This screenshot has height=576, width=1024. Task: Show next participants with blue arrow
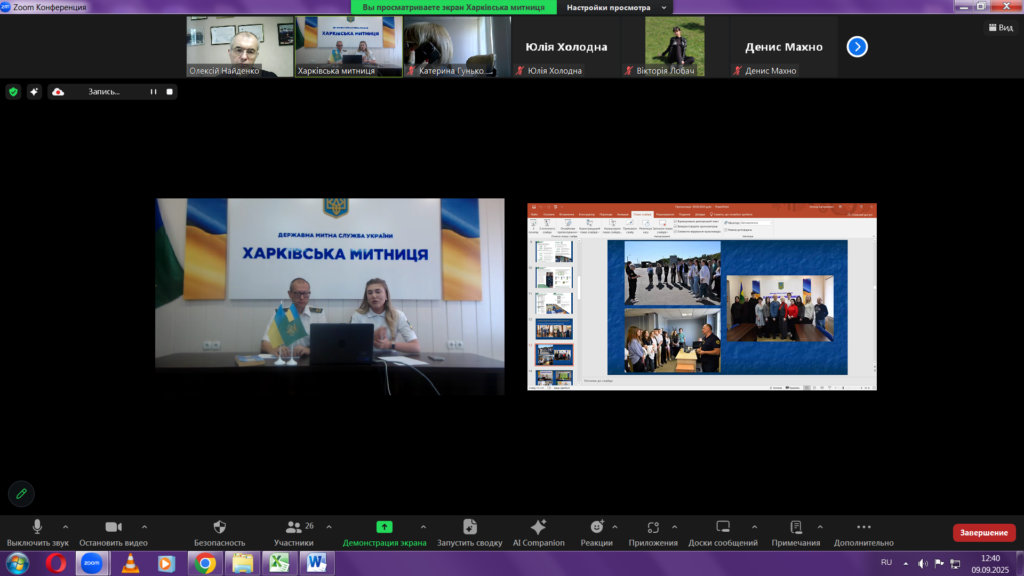[857, 46]
